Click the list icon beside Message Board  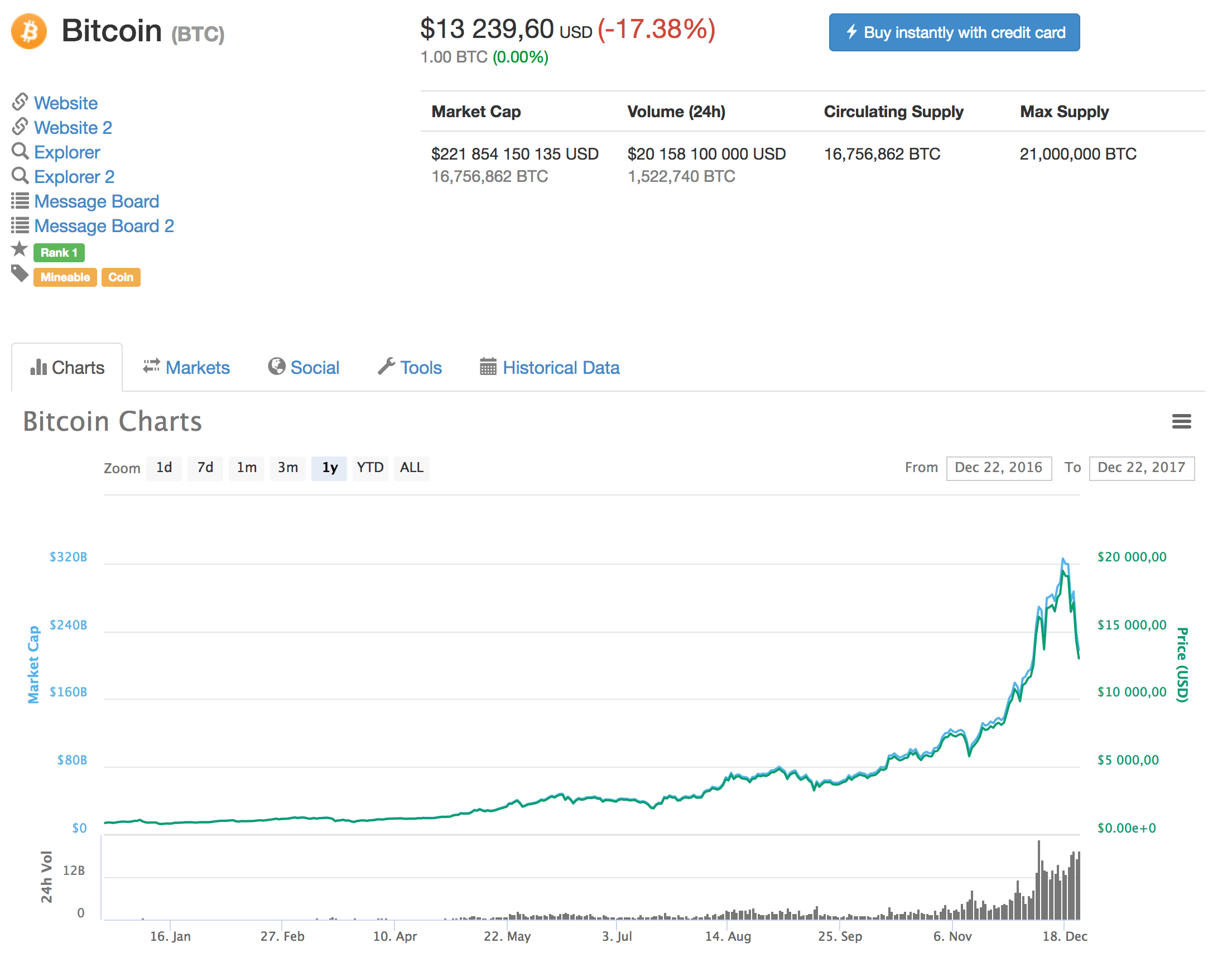20,200
